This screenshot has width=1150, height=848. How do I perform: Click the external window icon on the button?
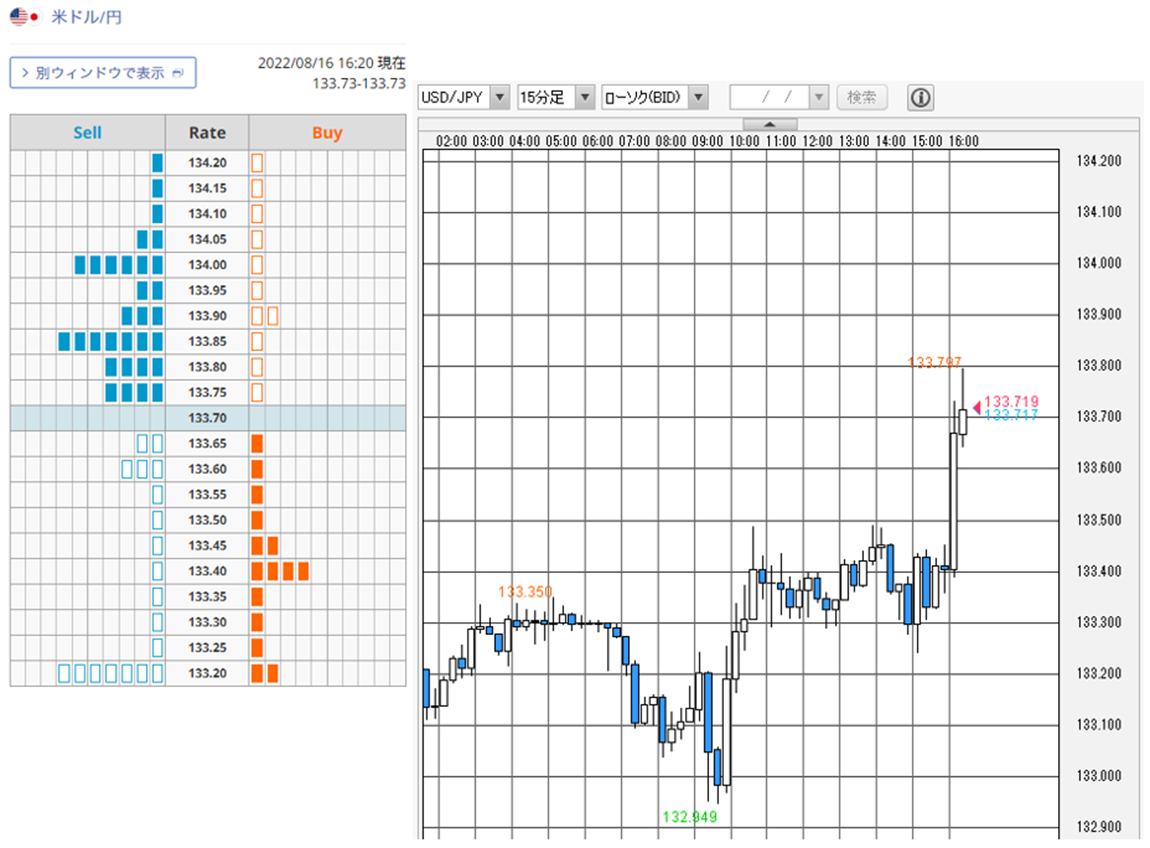coord(177,73)
